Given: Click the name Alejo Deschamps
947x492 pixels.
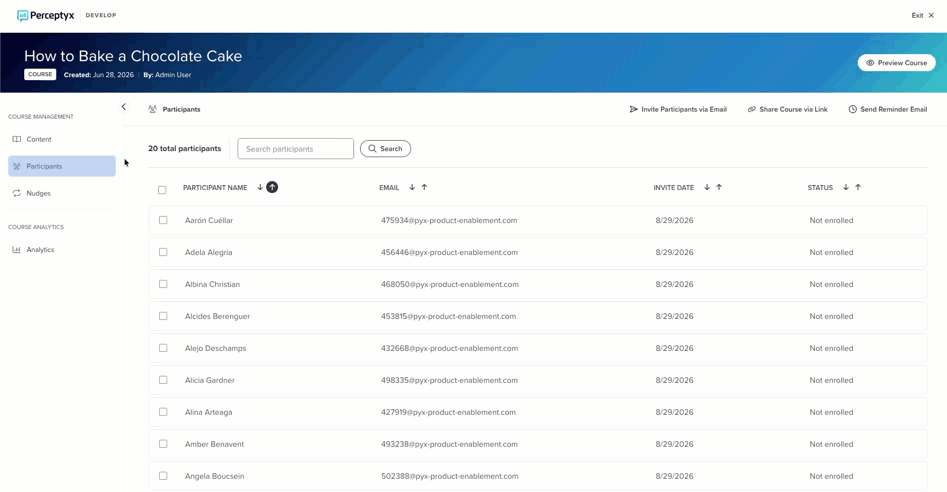Looking at the screenshot, I should click(216, 348).
